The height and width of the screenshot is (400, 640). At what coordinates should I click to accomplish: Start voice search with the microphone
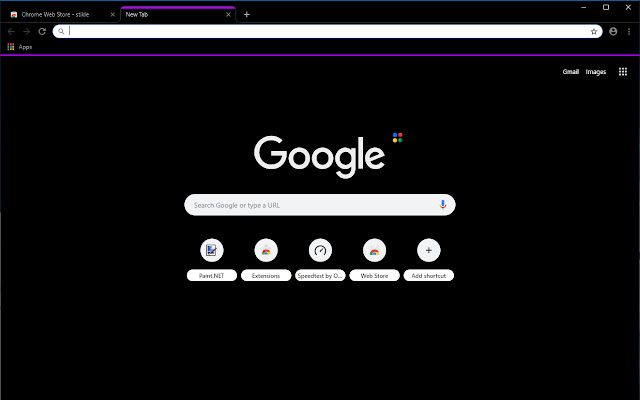(443, 205)
